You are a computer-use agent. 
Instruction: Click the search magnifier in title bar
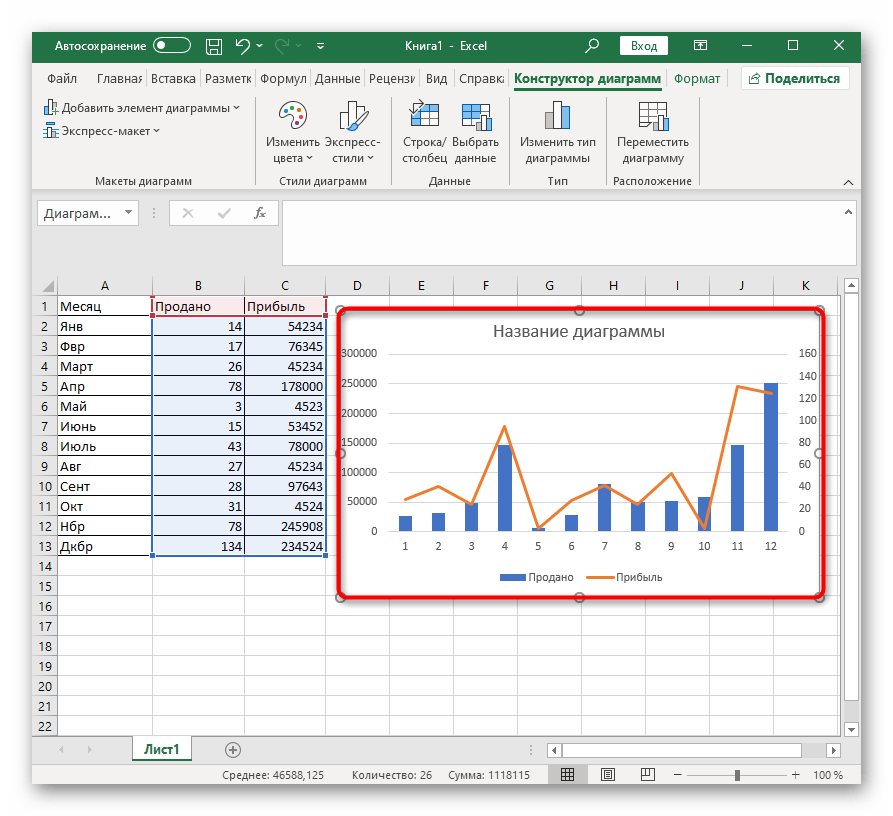point(592,46)
